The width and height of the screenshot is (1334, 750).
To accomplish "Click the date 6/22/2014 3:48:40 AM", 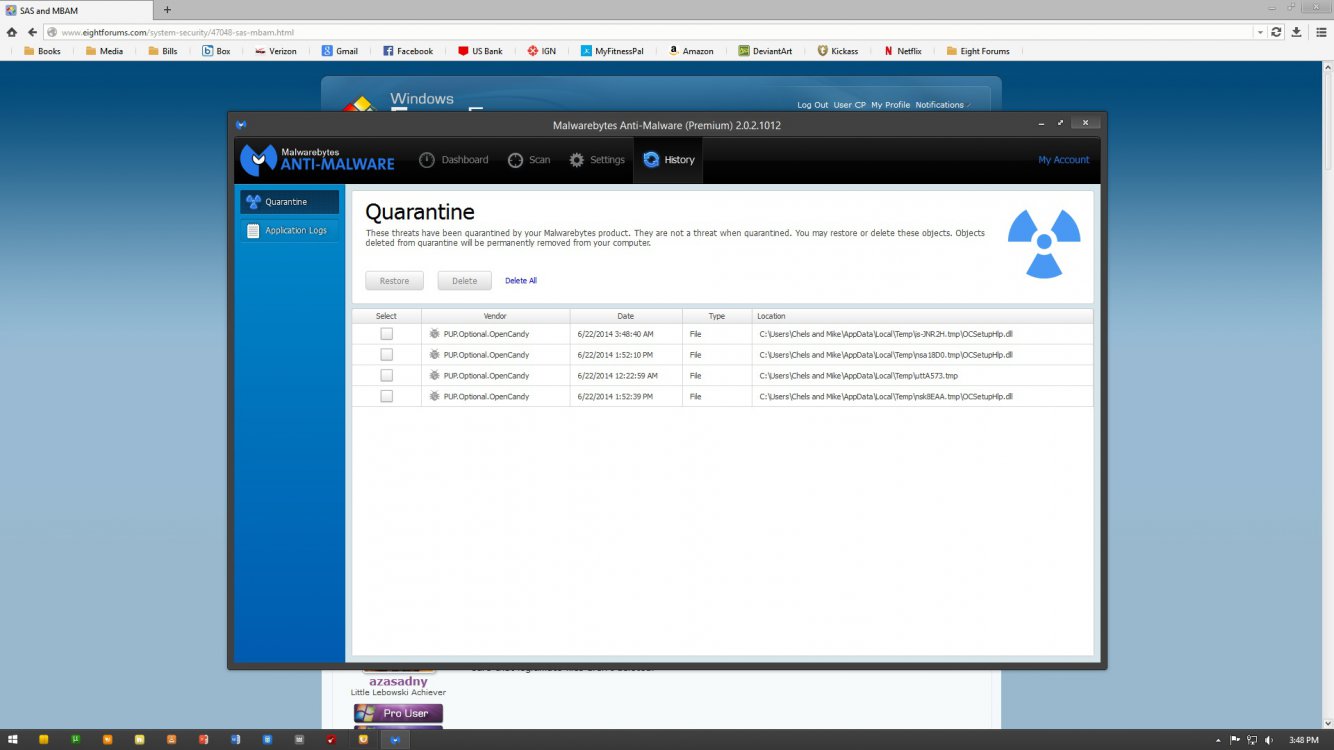I will [615, 334].
